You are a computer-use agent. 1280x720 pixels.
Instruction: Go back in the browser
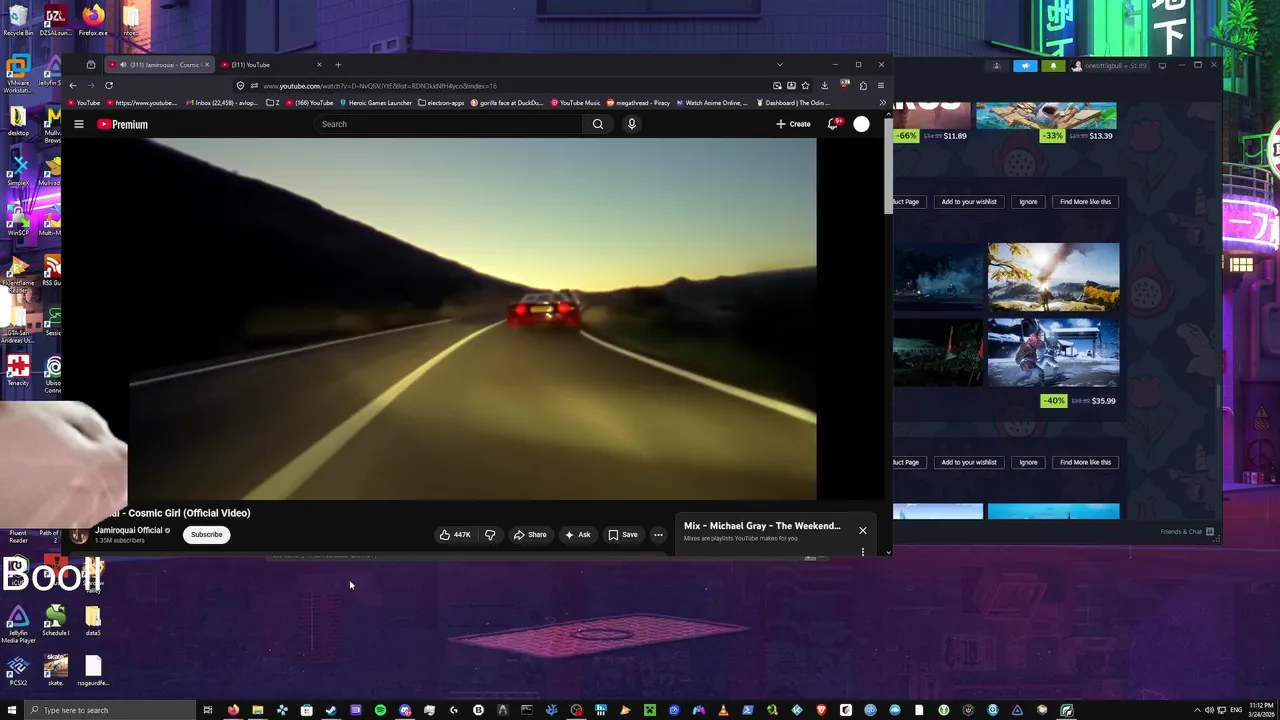tap(72, 85)
